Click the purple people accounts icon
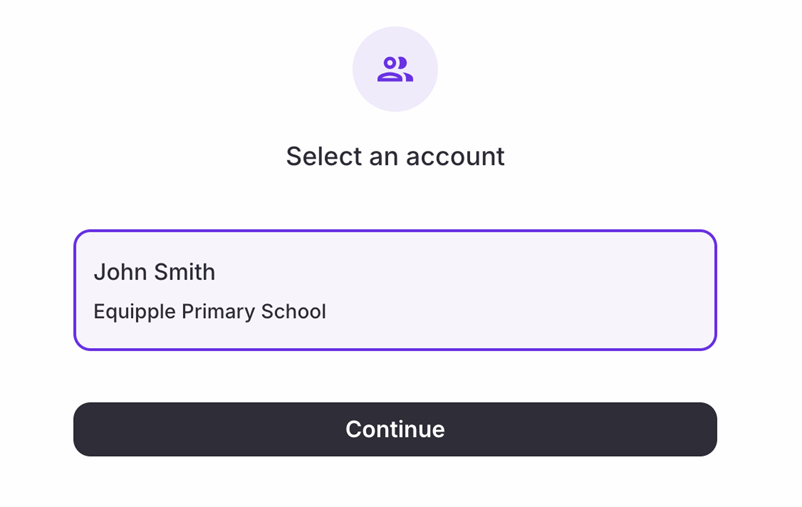 pos(395,69)
